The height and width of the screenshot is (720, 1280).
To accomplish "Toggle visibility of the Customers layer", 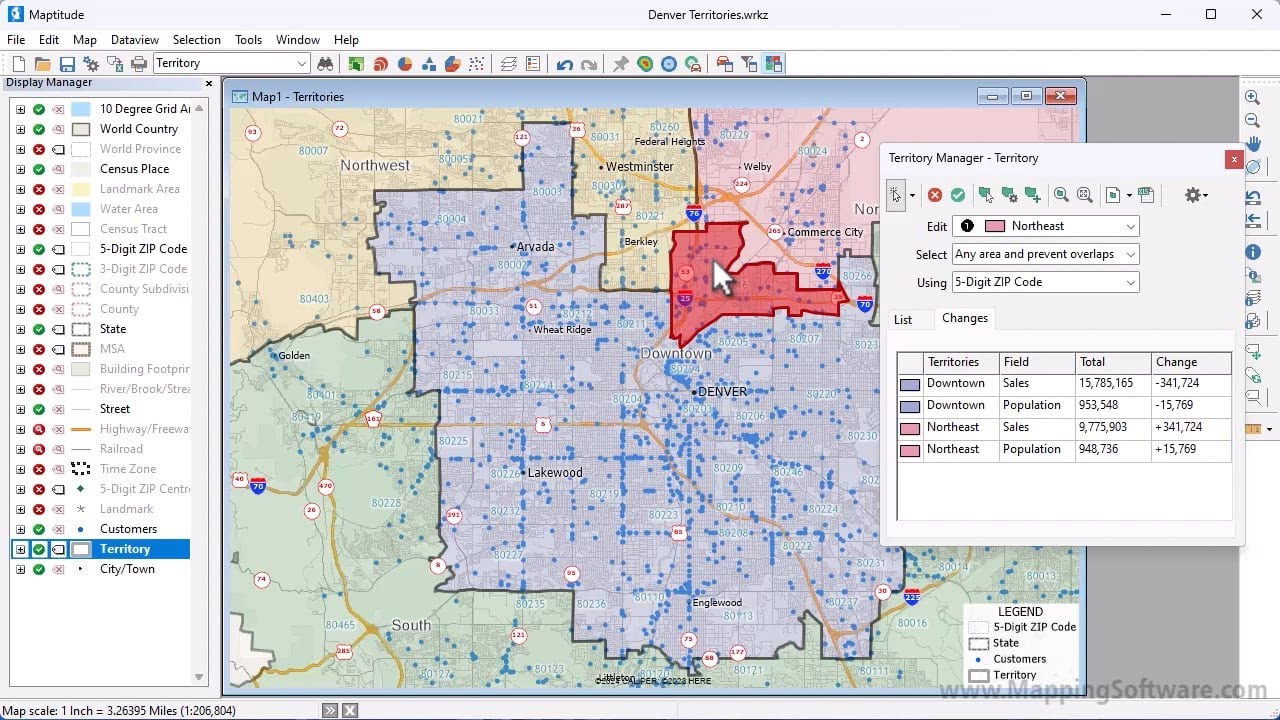I will pyautogui.click(x=39, y=529).
